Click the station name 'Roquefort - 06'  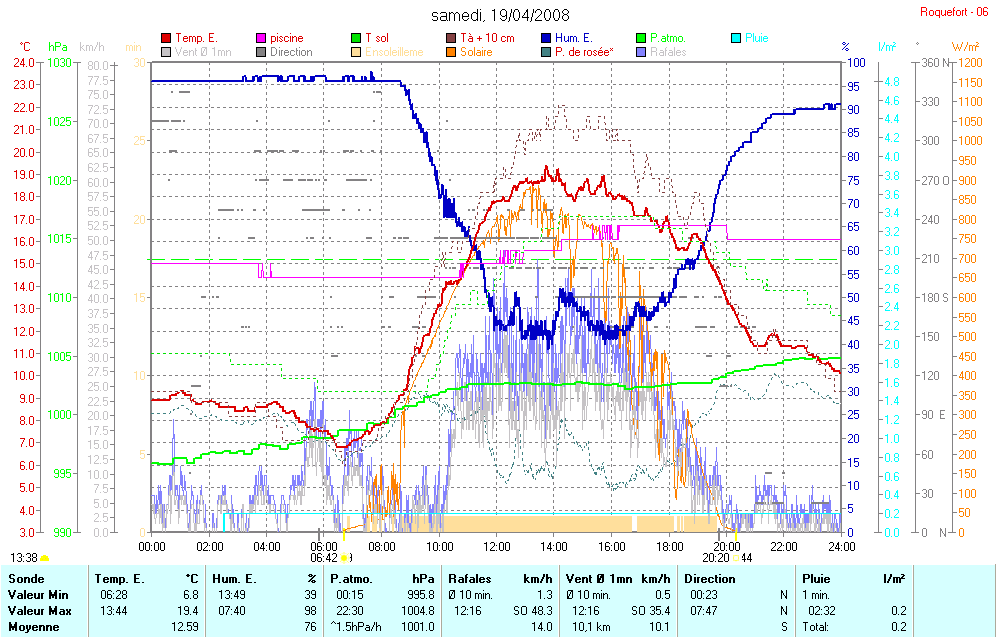coord(954,12)
